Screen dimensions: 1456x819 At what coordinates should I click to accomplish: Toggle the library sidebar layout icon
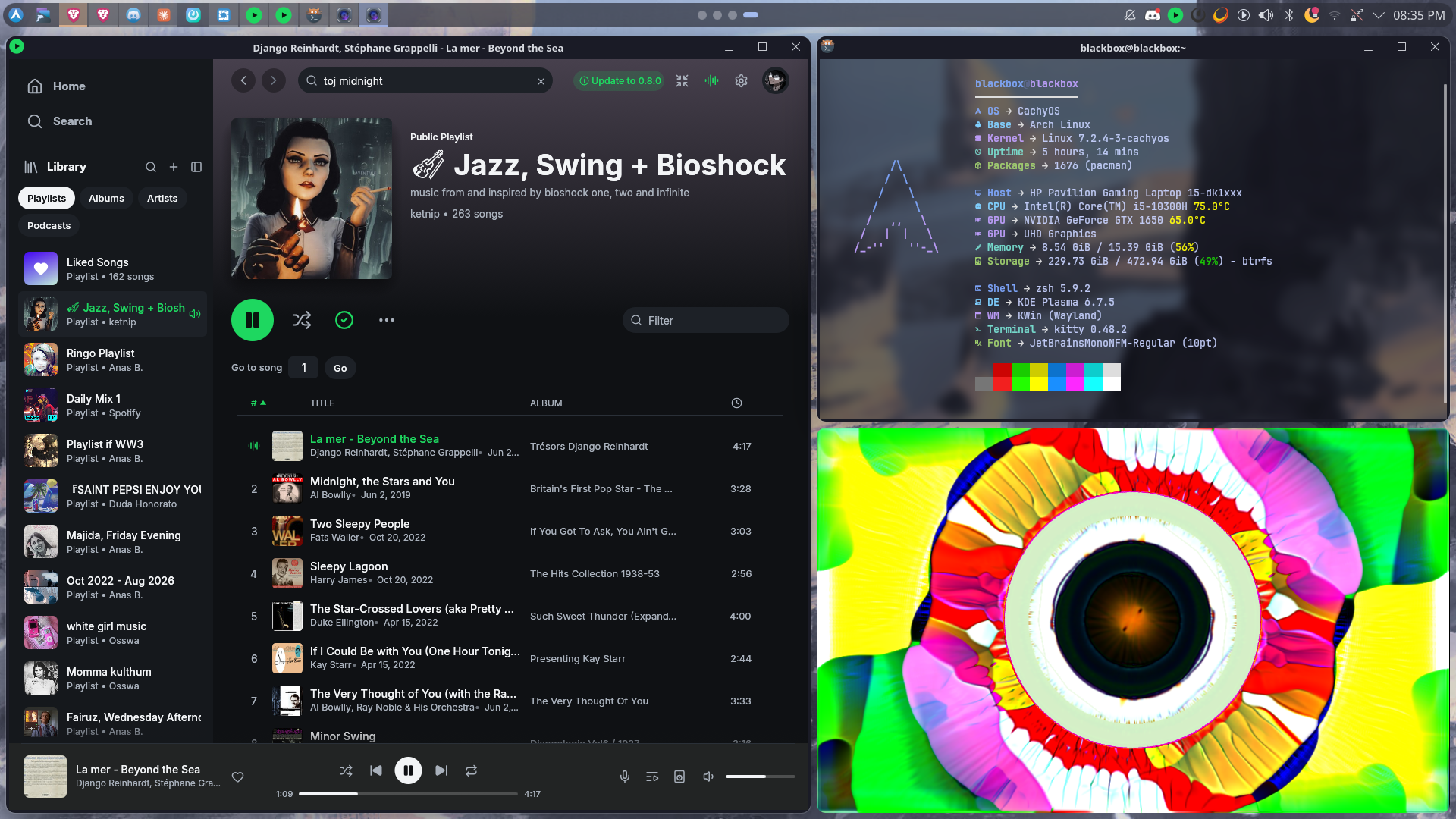196,167
